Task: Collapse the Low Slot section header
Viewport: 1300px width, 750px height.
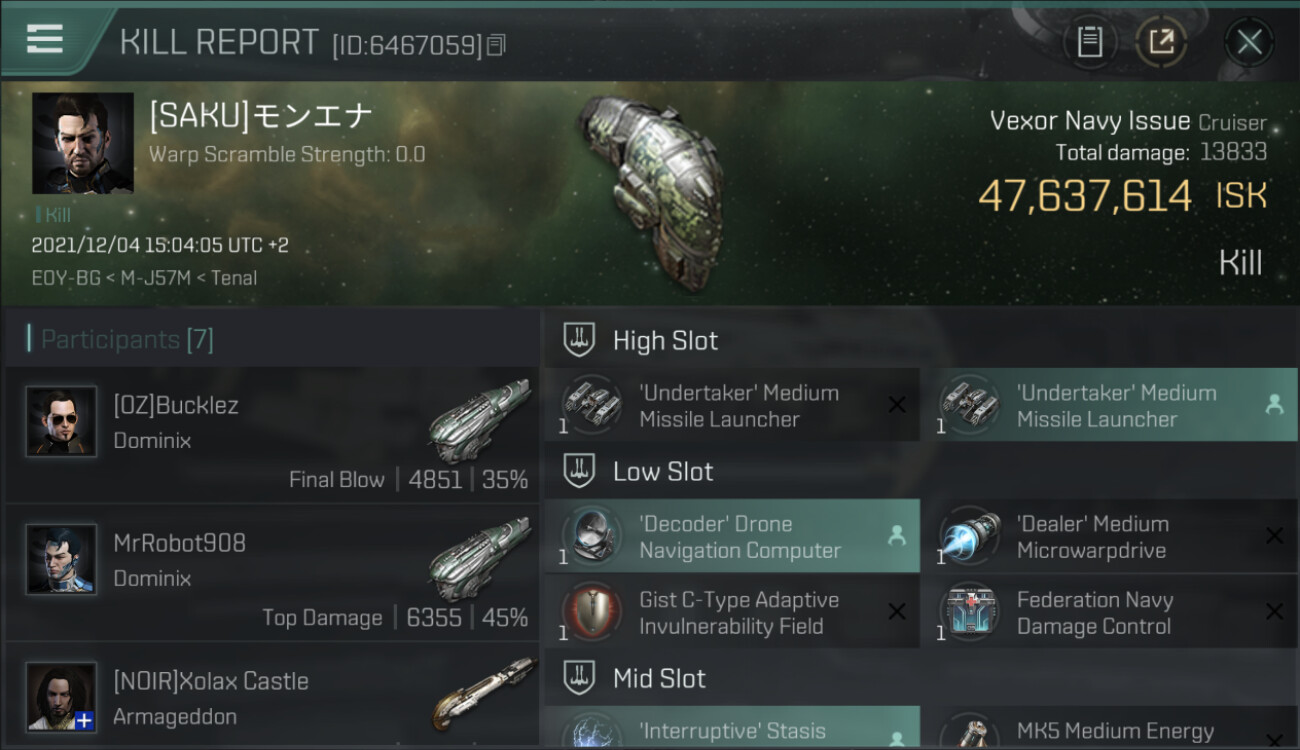Action: 921,472
